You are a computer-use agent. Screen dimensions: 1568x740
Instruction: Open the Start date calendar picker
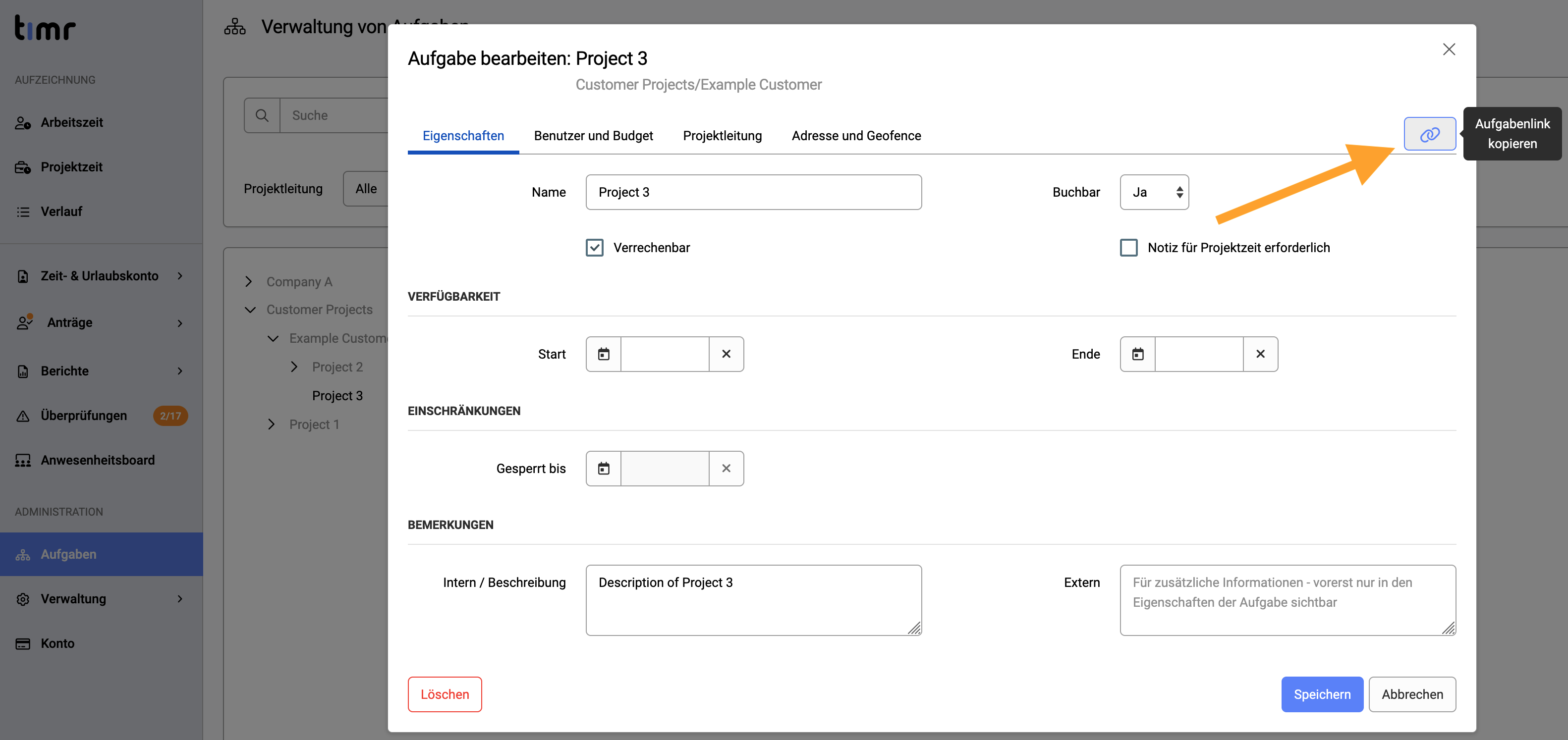click(x=603, y=354)
